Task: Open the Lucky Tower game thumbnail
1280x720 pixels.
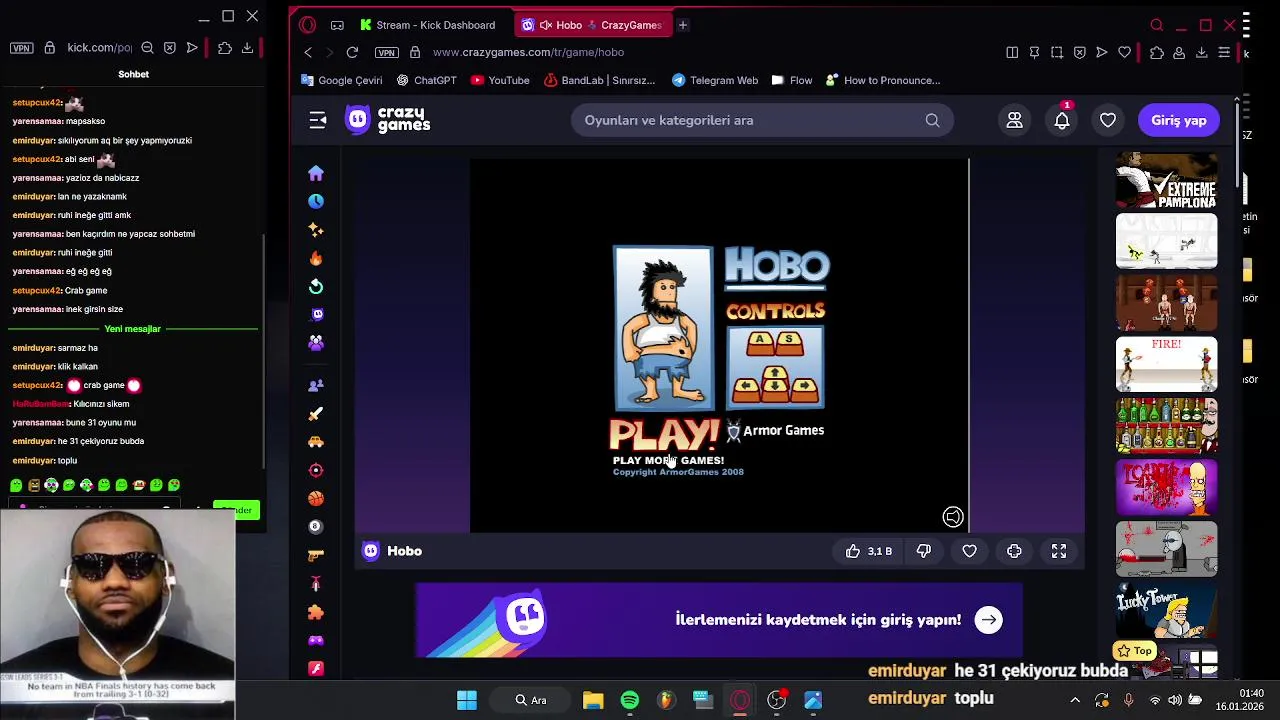Action: [x=1167, y=611]
